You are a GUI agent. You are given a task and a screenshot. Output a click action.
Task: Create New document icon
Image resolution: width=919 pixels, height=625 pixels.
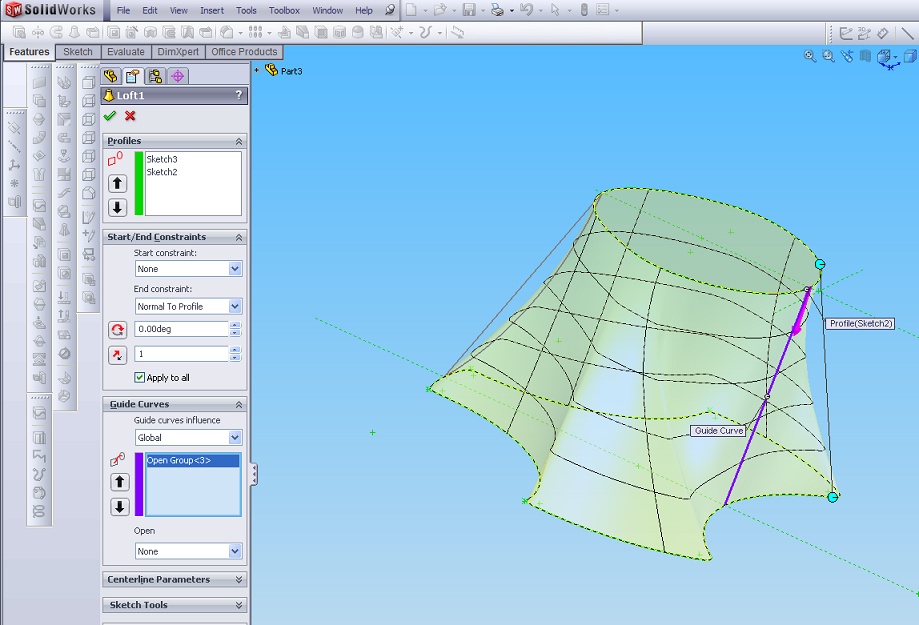click(411, 10)
